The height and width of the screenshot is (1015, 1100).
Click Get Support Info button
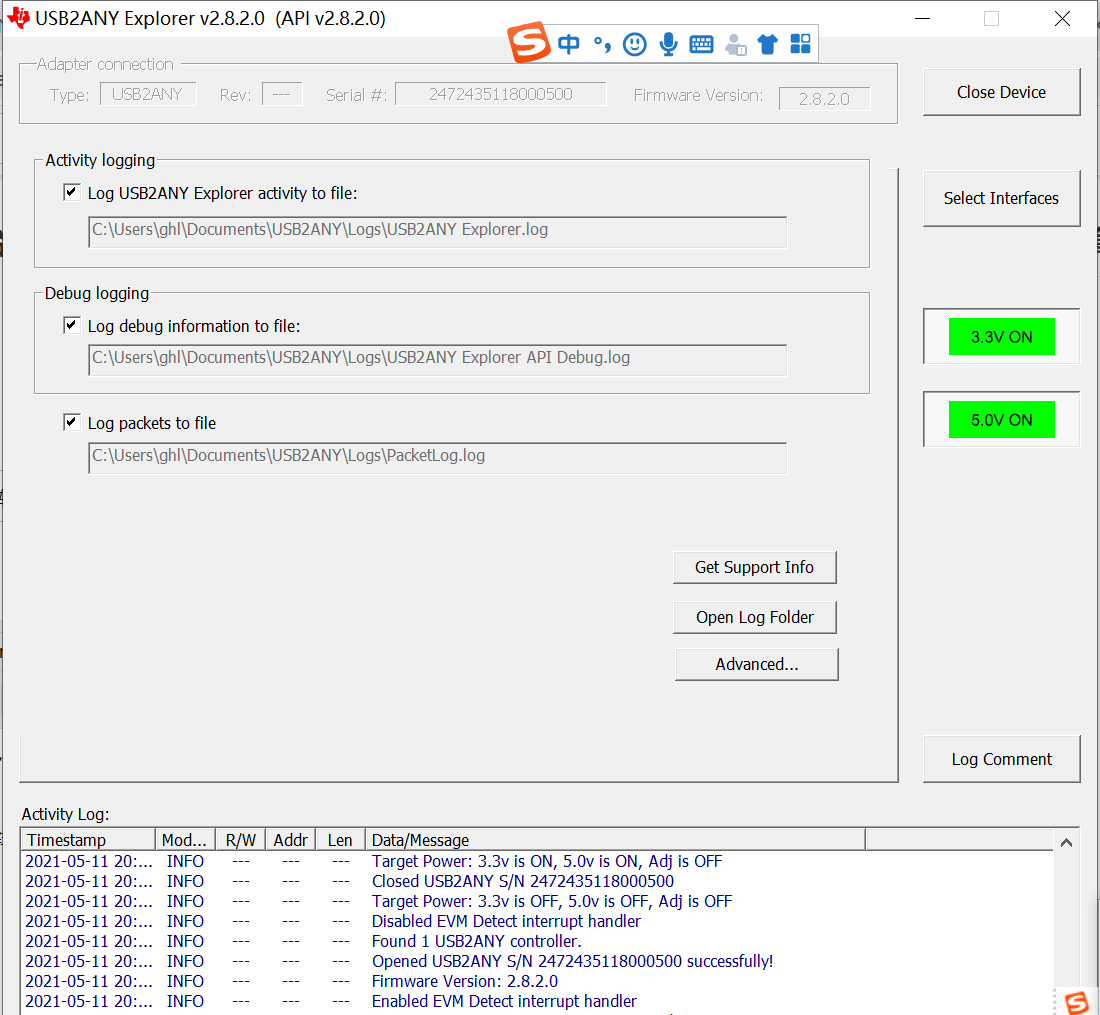coord(754,567)
